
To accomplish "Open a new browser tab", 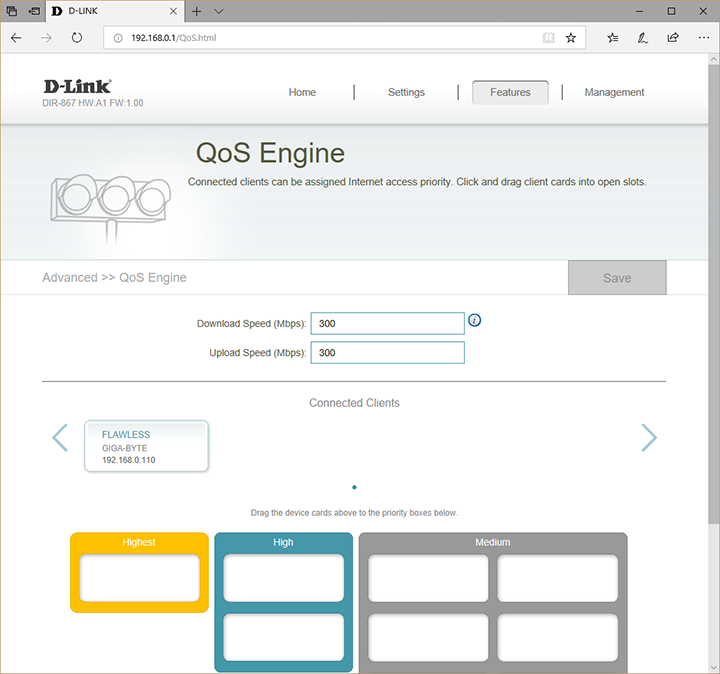I will [x=197, y=11].
